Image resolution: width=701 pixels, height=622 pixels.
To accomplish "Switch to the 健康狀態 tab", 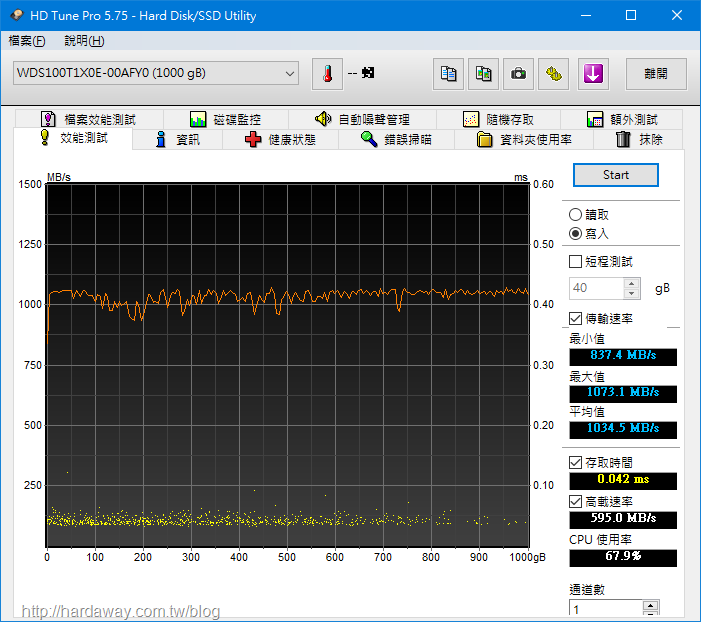I will click(280, 140).
